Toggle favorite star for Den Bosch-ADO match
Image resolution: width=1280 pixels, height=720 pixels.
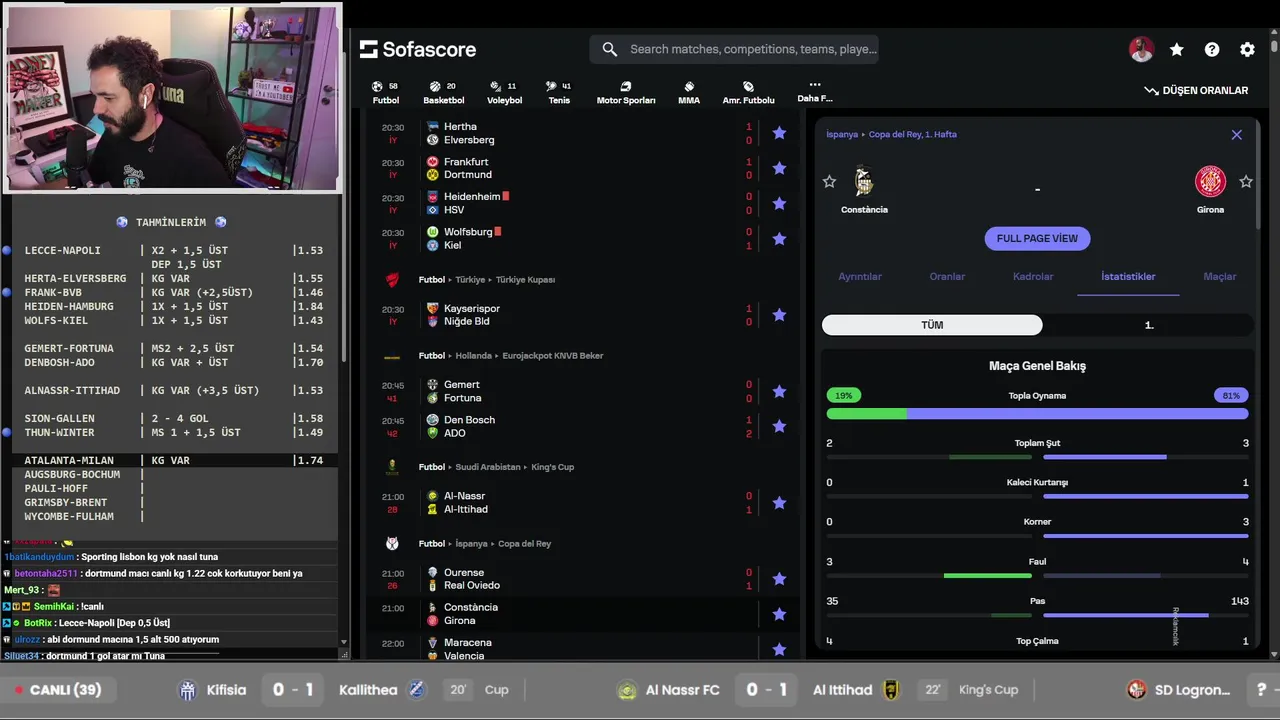pyautogui.click(x=779, y=426)
